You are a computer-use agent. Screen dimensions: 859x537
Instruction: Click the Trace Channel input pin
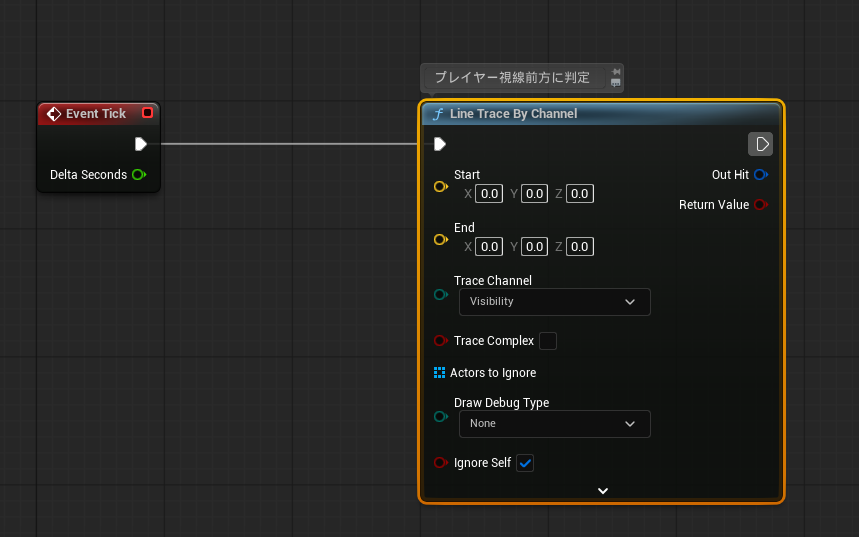[440, 295]
